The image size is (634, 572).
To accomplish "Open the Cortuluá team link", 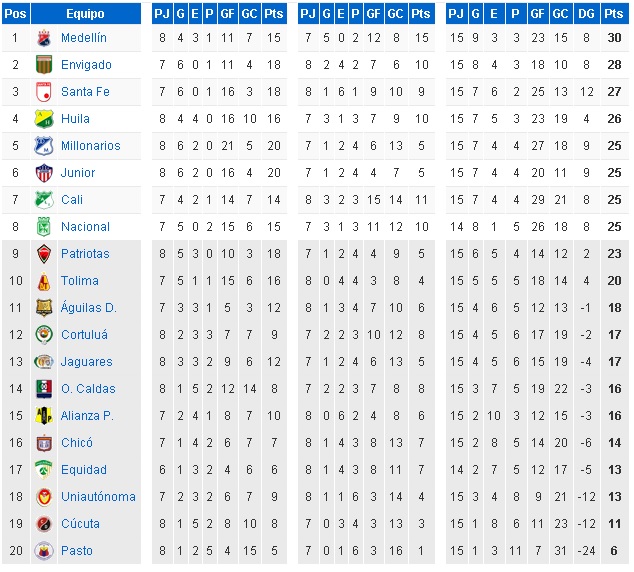I will point(85,335).
